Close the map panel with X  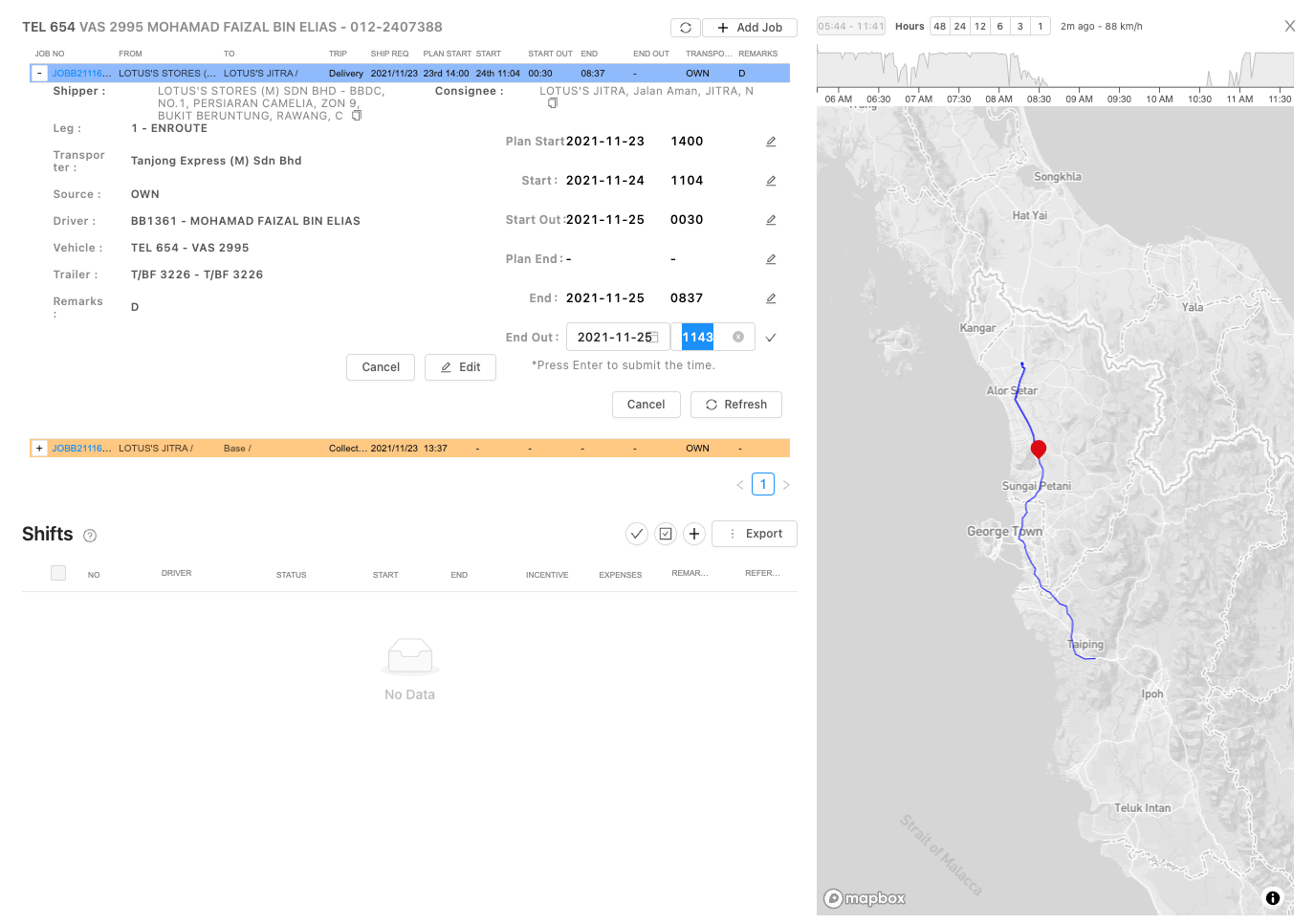point(1290,26)
